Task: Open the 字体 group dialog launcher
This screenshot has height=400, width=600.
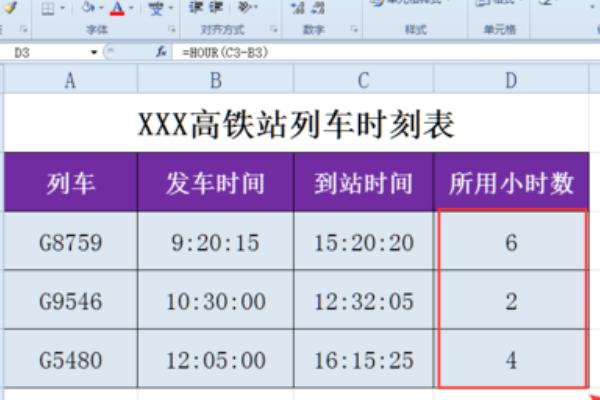Action: tap(171, 29)
